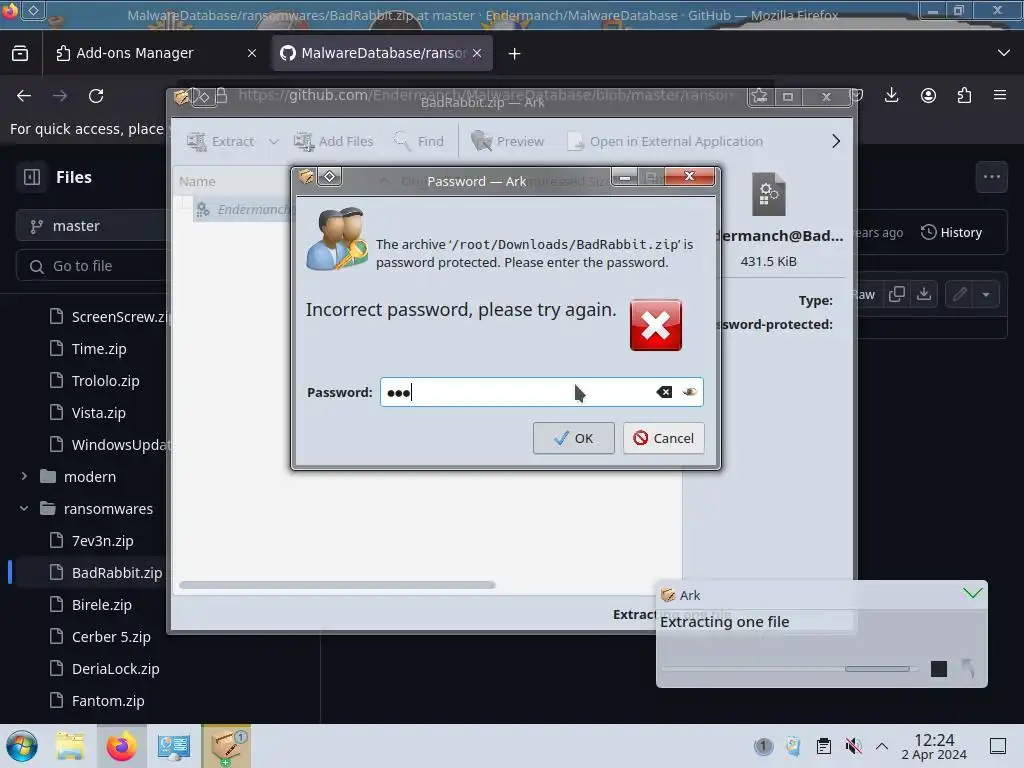The height and width of the screenshot is (768, 1024).
Task: Toggle password visibility eye icon
Action: tap(690, 392)
